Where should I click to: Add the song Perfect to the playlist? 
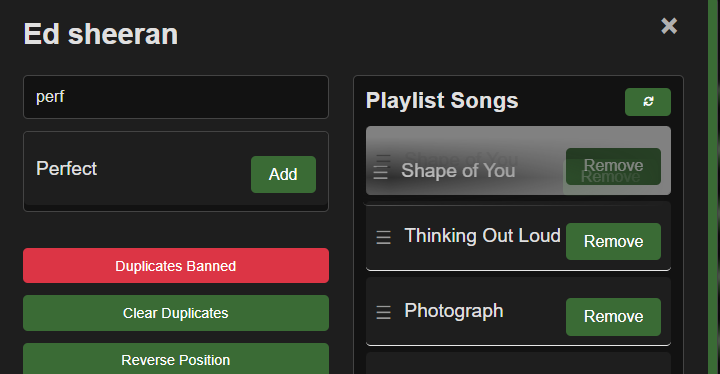tap(283, 174)
